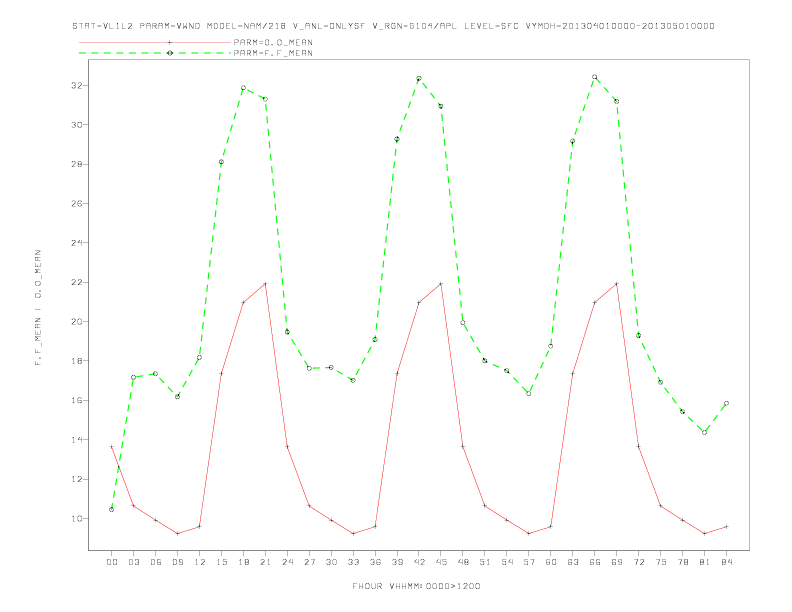This screenshot has width=792, height=612.
Task: Click the FHOUR VHHMM:0000>1200 axis title
Action: click(x=416, y=586)
